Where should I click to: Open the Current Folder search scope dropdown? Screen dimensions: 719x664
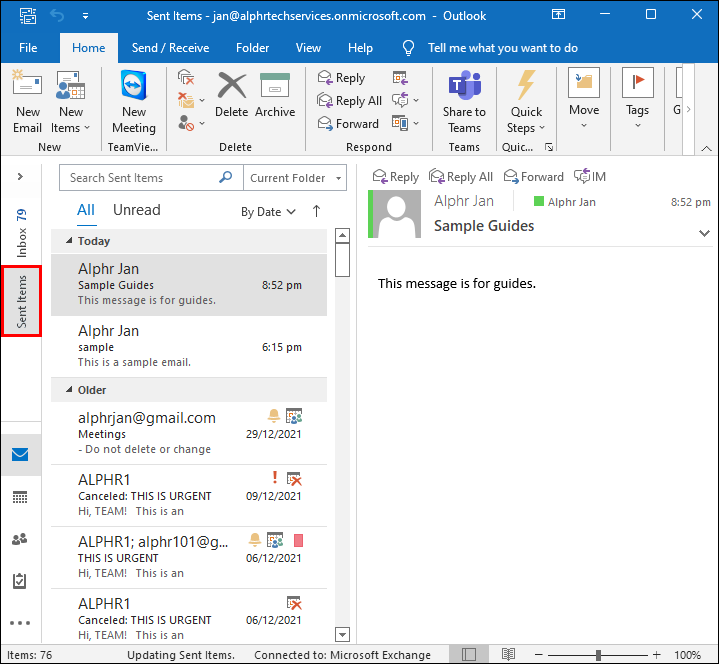point(294,178)
